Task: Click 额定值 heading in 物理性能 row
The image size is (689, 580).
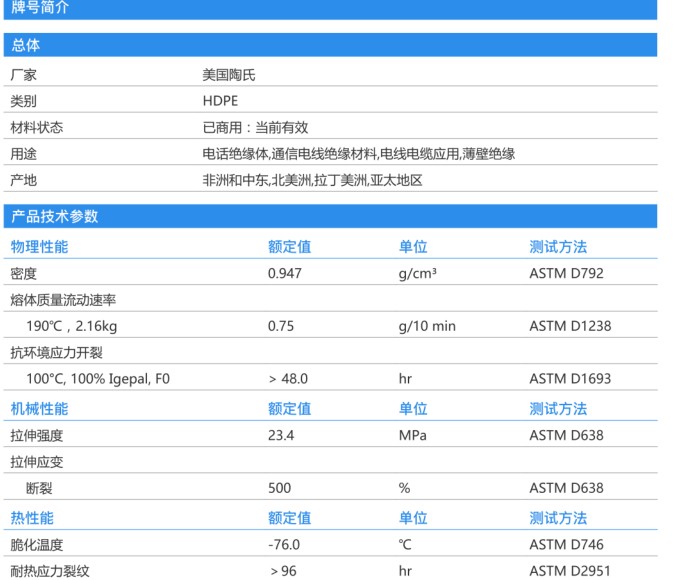Action: pyautogui.click(x=290, y=247)
